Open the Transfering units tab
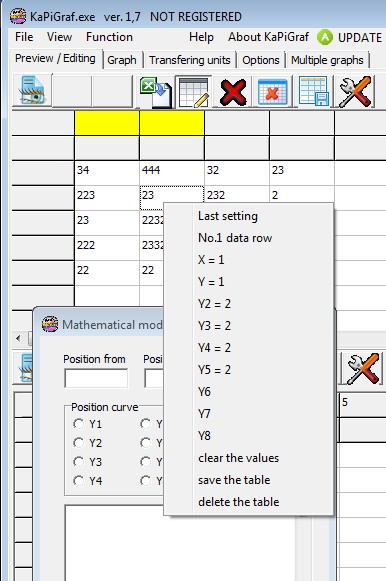386x581 pixels. 190,60
